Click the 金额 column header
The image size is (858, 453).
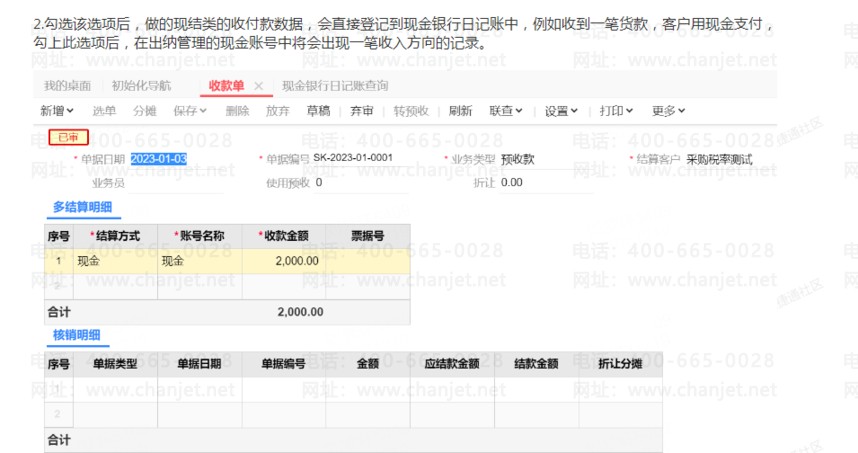368,364
